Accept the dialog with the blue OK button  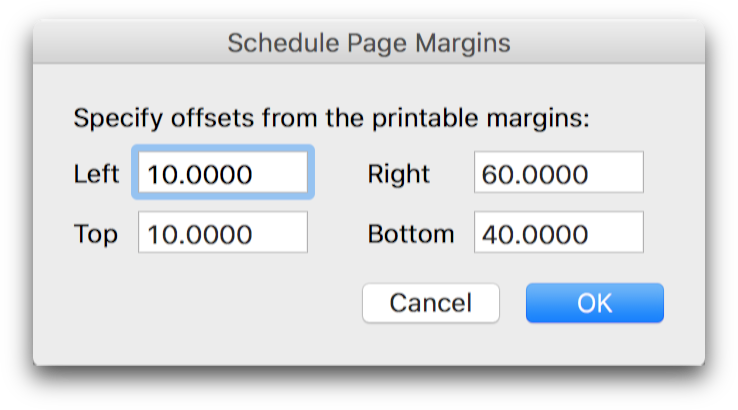pos(594,303)
